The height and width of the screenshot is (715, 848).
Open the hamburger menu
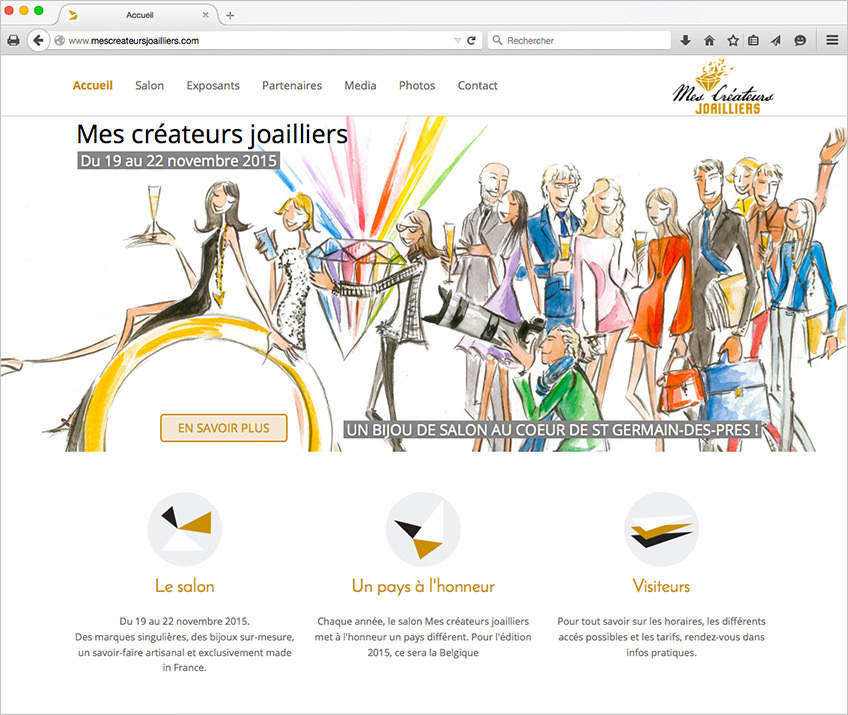831,41
